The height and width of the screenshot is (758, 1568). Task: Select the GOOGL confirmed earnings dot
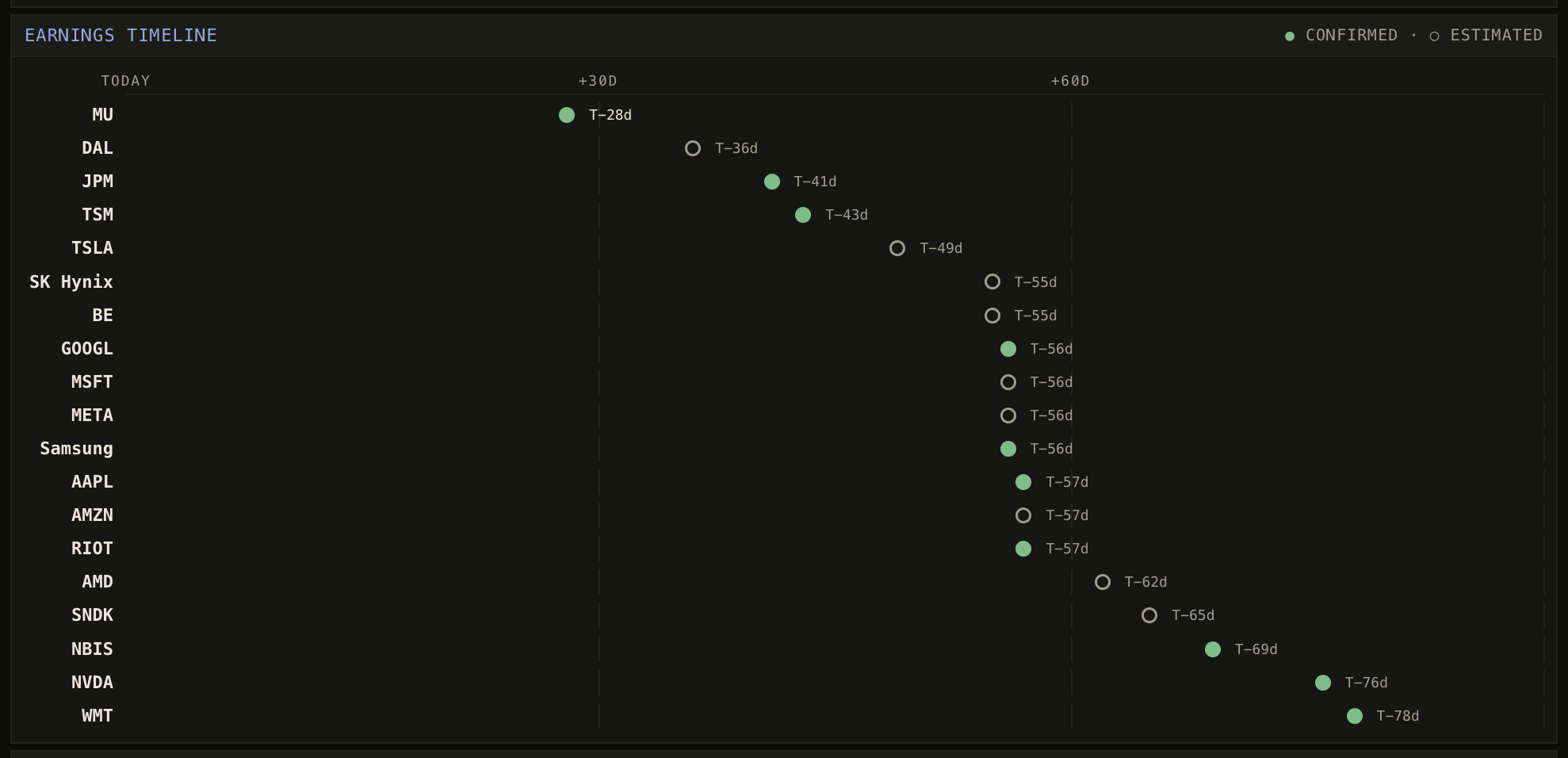click(1008, 349)
